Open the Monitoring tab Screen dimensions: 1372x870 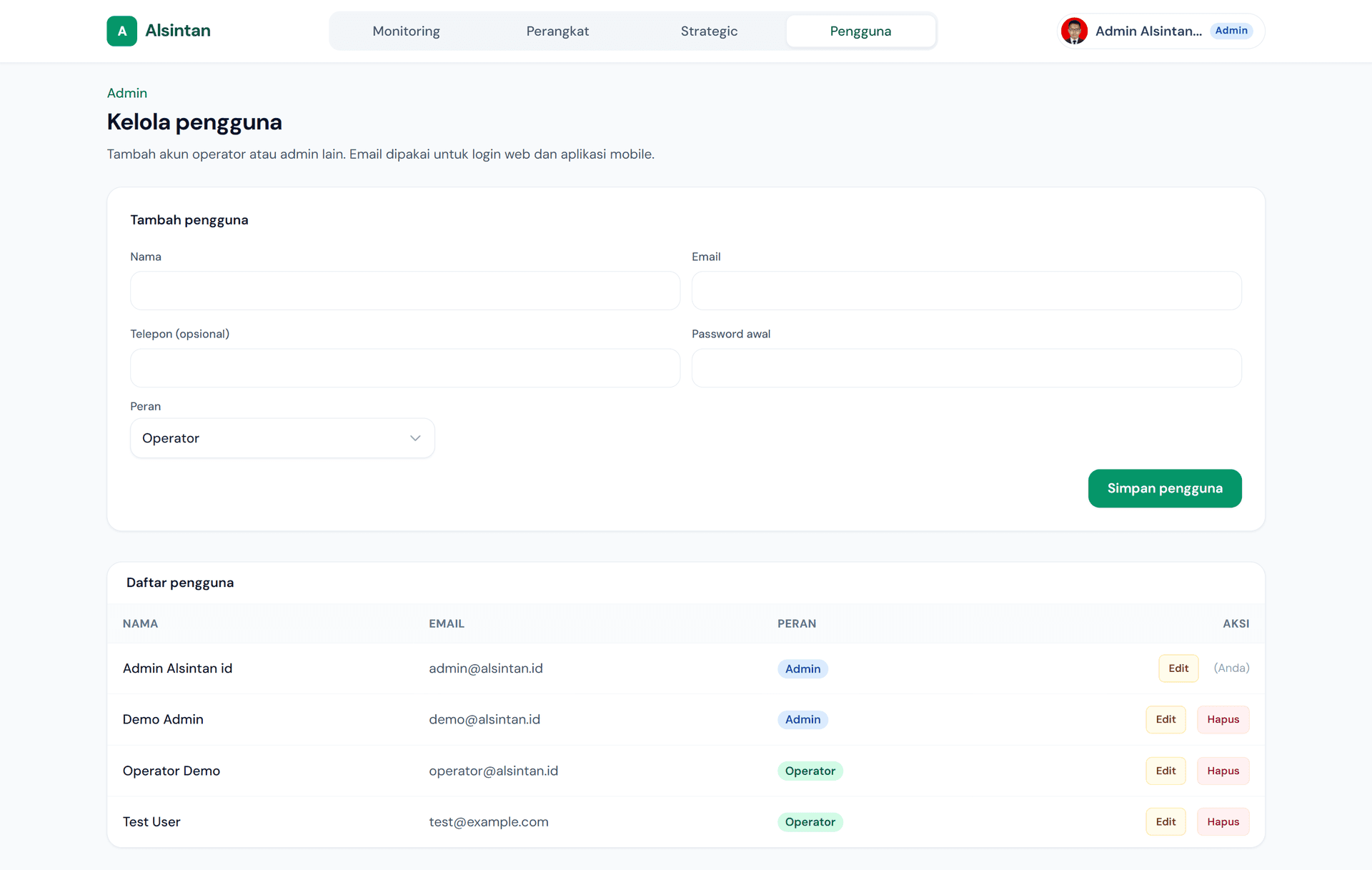tap(406, 31)
